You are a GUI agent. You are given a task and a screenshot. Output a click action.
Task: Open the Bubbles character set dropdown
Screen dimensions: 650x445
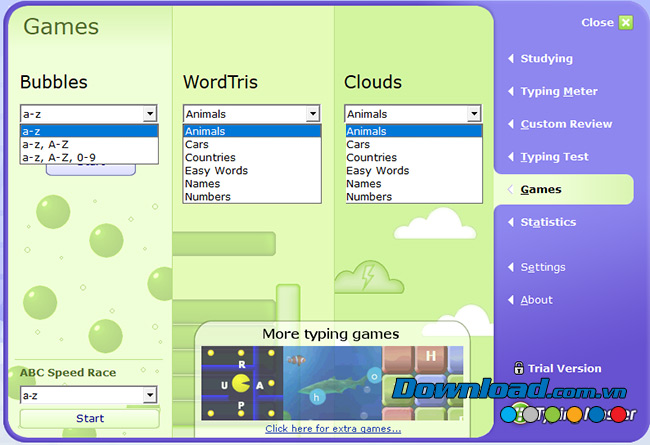(150, 114)
